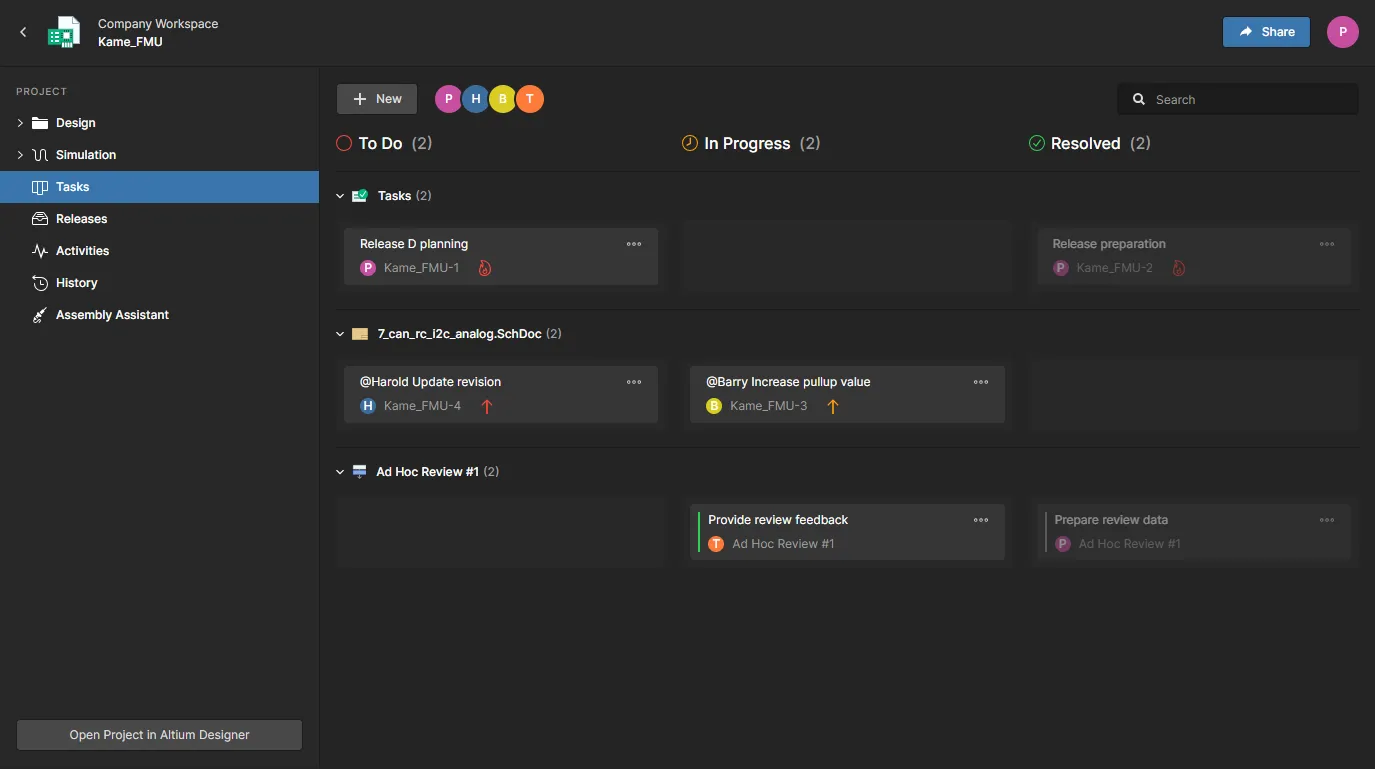Click the Releases box icon

(40, 219)
